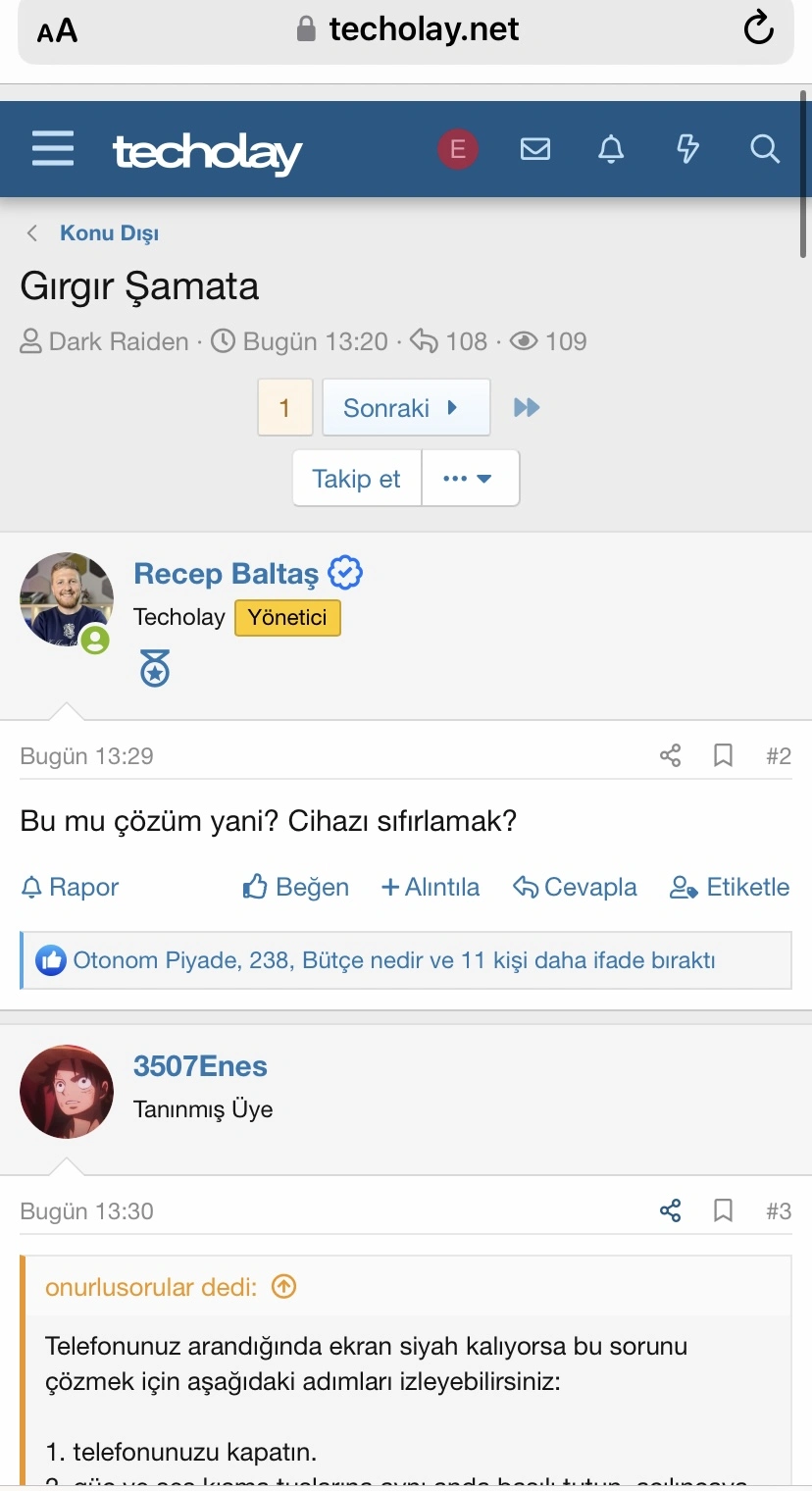Open the hamburger navigation menu
812x1491 pixels.
[x=53, y=149]
